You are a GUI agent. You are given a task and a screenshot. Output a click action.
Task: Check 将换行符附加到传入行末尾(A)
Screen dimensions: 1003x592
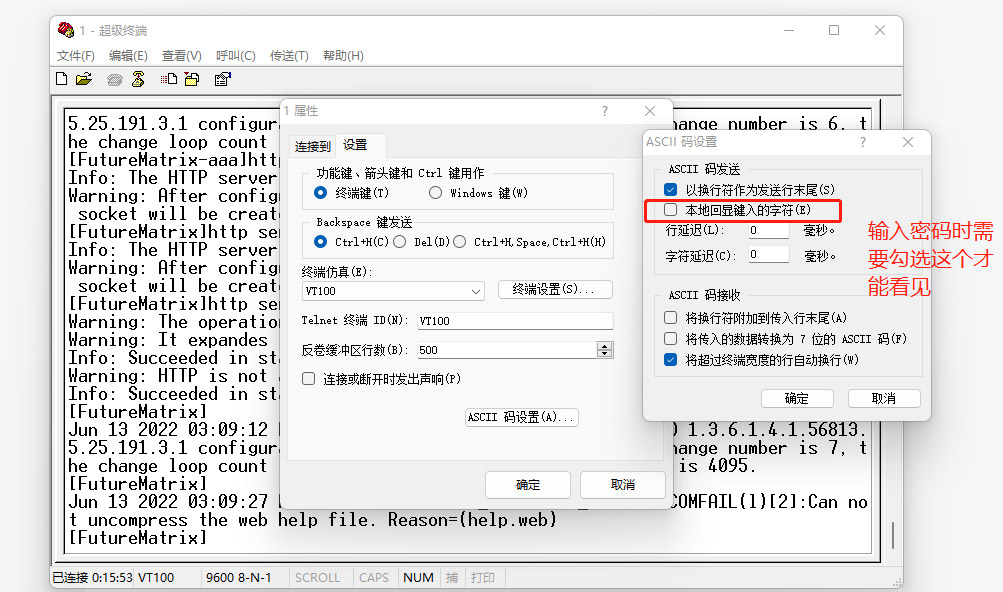click(669, 315)
